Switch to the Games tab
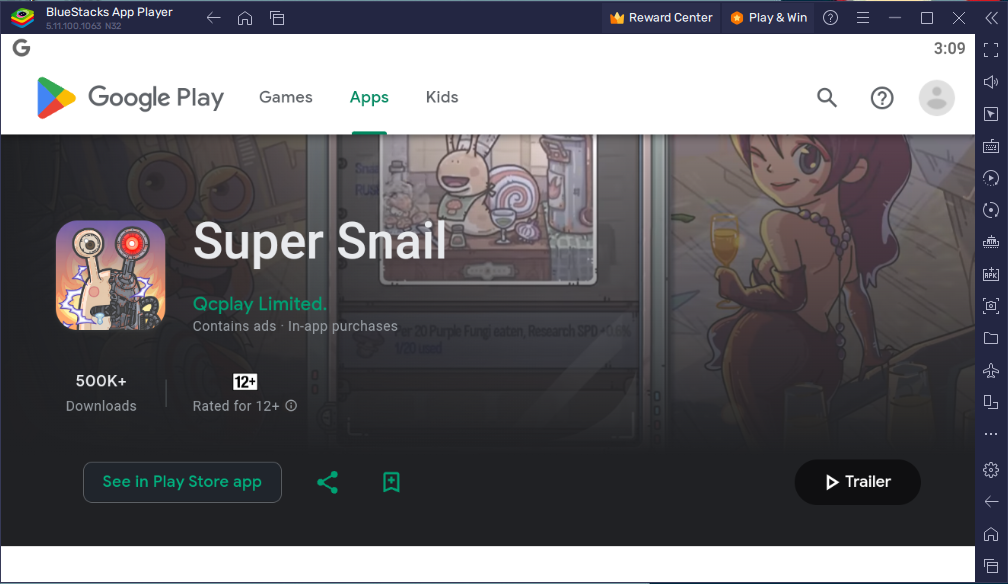The height and width of the screenshot is (584, 1008). pyautogui.click(x=285, y=97)
